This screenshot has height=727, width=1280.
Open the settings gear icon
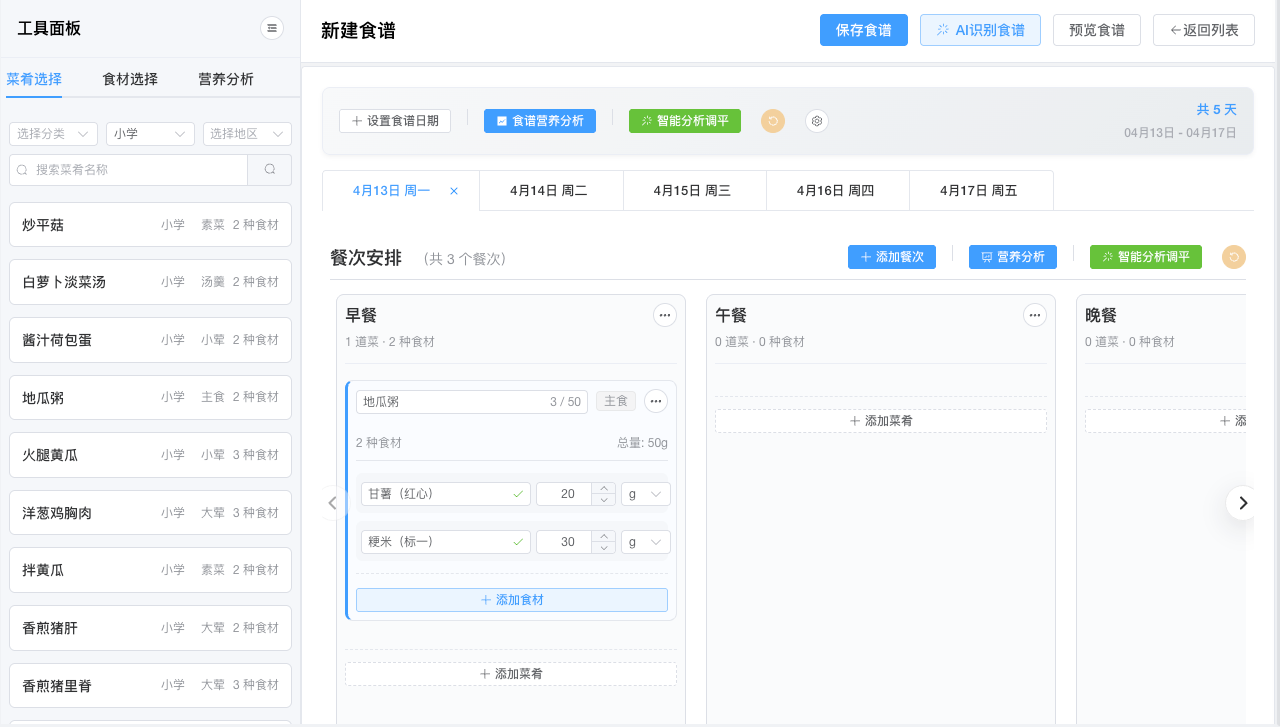pyautogui.click(x=817, y=121)
